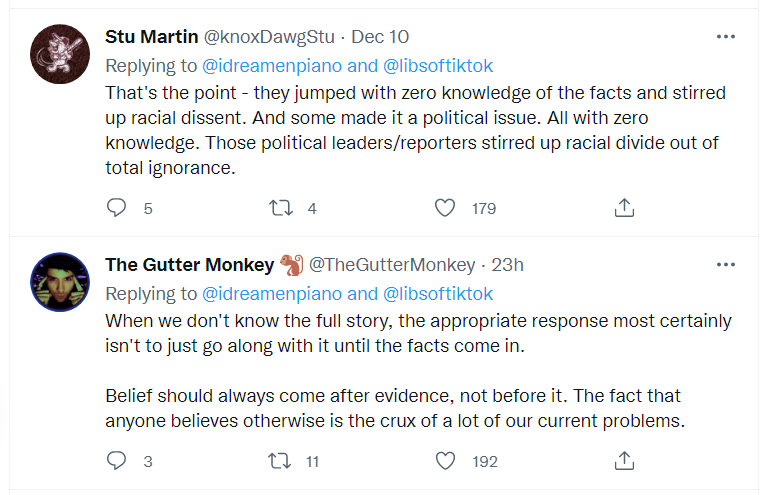This screenshot has height=495, width=765.
Task: Like Stu Martin's tweet
Action: (446, 208)
